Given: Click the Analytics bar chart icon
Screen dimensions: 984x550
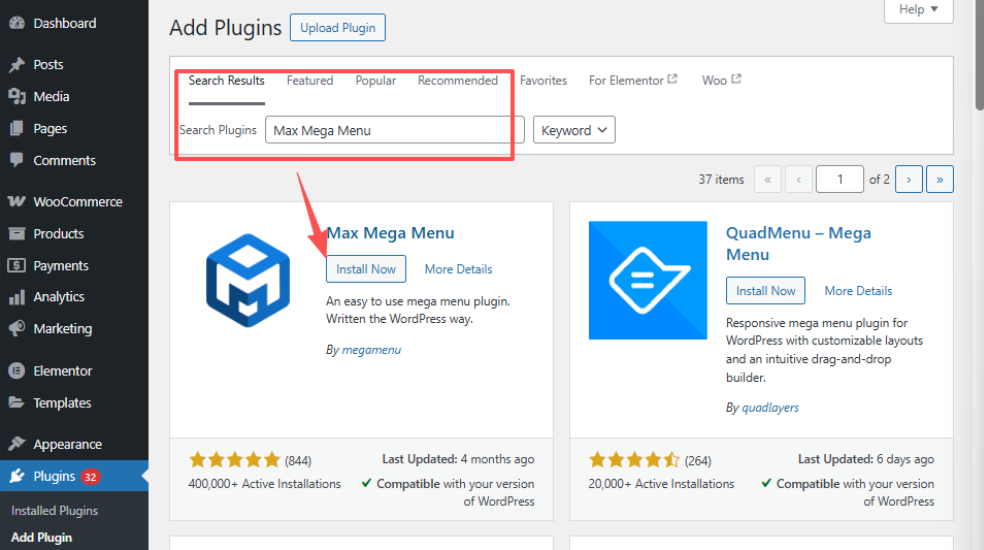Looking at the screenshot, I should tap(17, 297).
